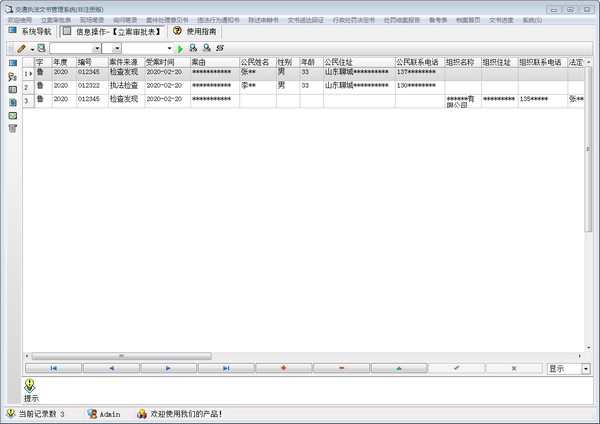600x424 pixels.
Task: Click the trash icon in left sidebar
Action: coord(13,128)
